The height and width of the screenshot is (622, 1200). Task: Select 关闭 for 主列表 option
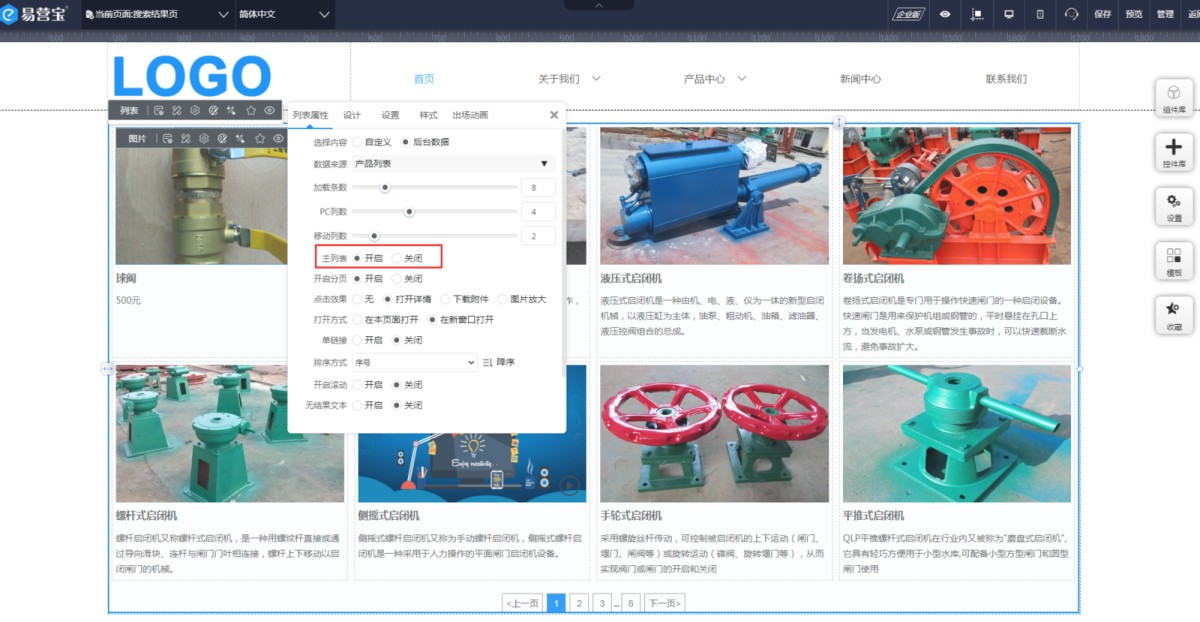[397, 258]
